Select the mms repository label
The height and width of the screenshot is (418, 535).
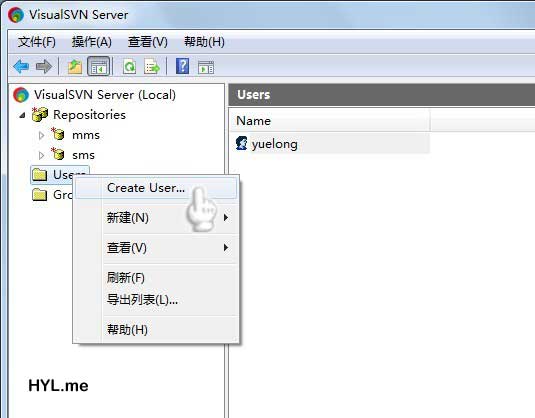pyautogui.click(x=86, y=135)
